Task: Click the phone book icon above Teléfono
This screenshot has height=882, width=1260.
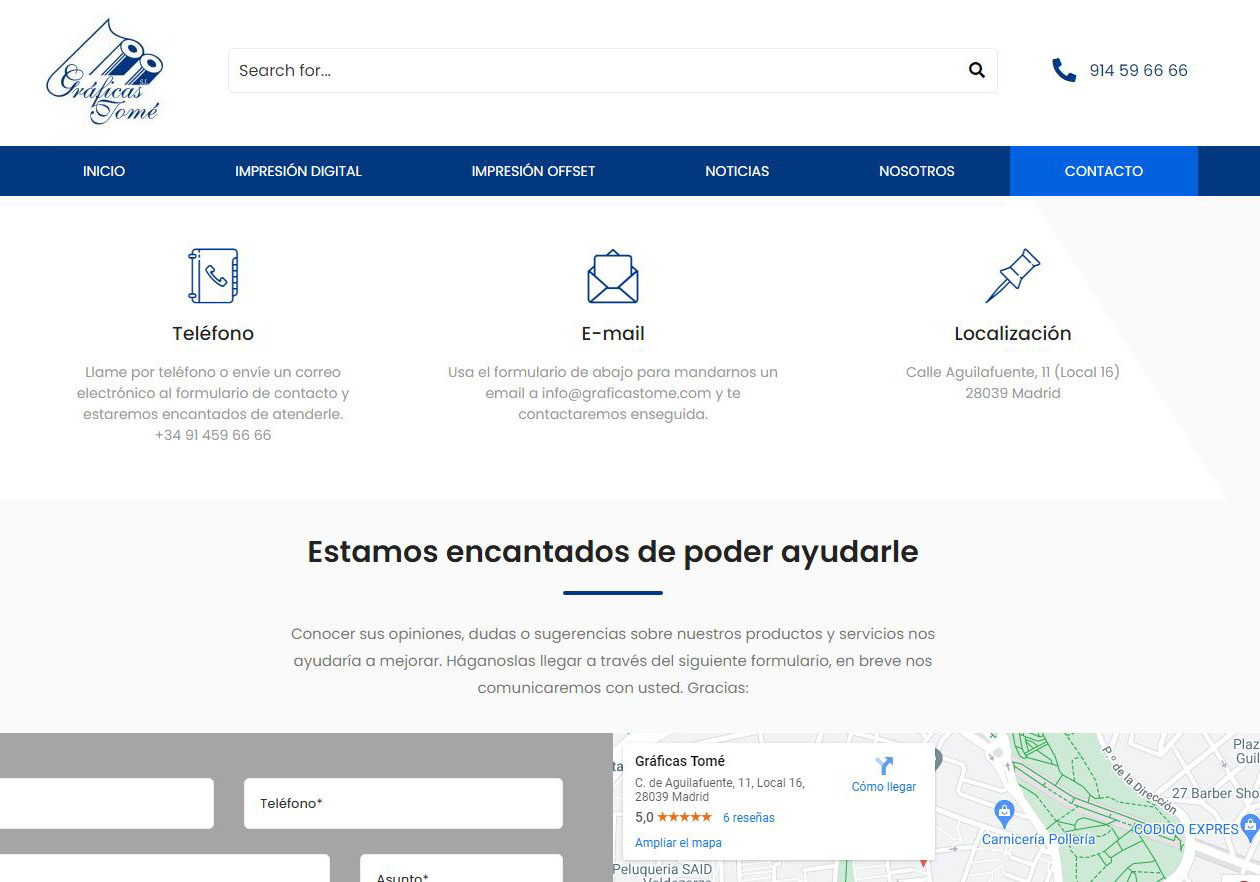Action: pos(213,276)
